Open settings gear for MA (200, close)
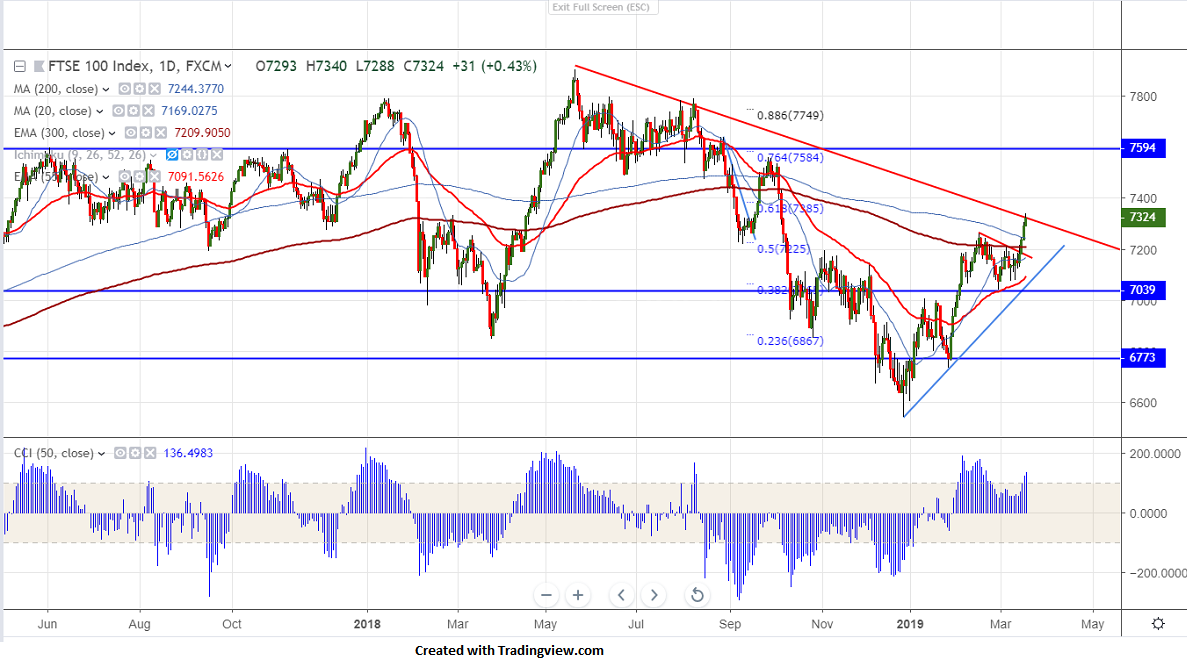This screenshot has width=1187, height=663. point(139,89)
